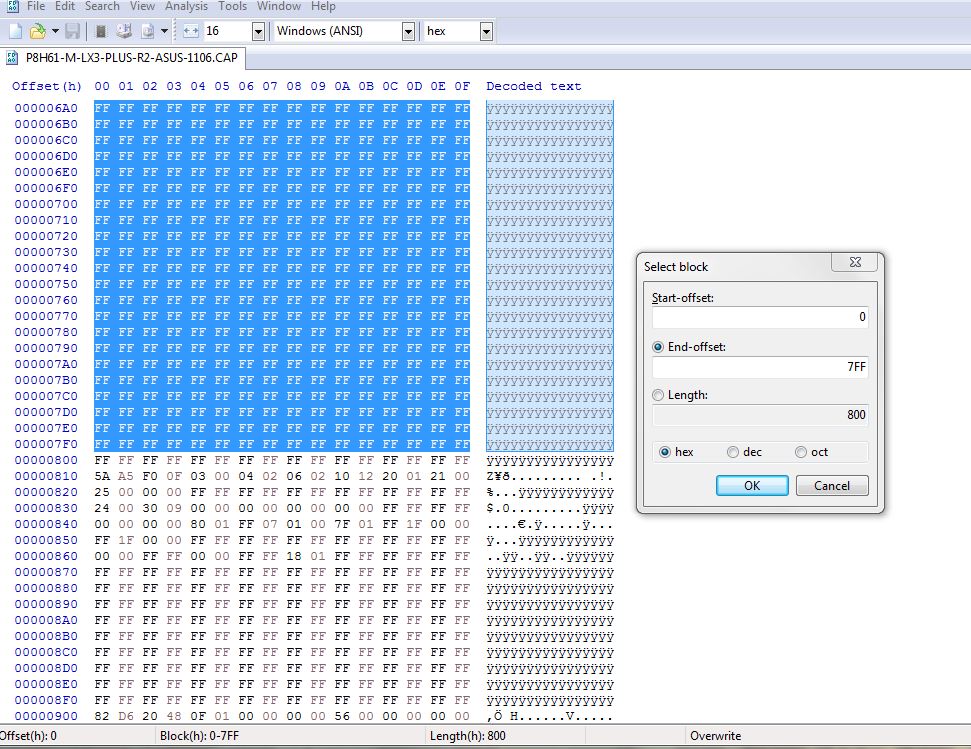Click the Decoded text column header
The width and height of the screenshot is (971, 749).
533,86
